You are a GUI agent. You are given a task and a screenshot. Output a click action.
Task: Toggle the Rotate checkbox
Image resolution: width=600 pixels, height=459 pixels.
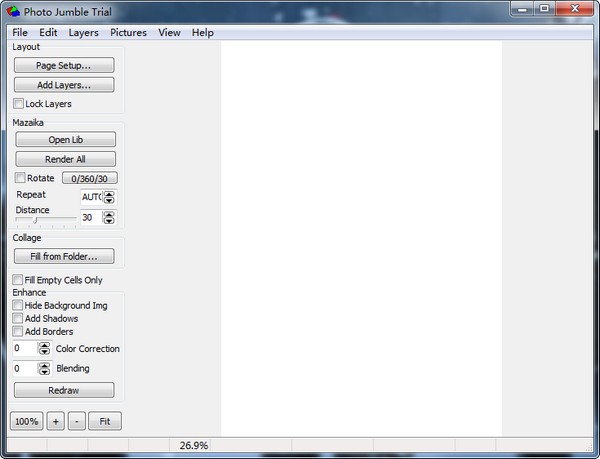tap(20, 177)
